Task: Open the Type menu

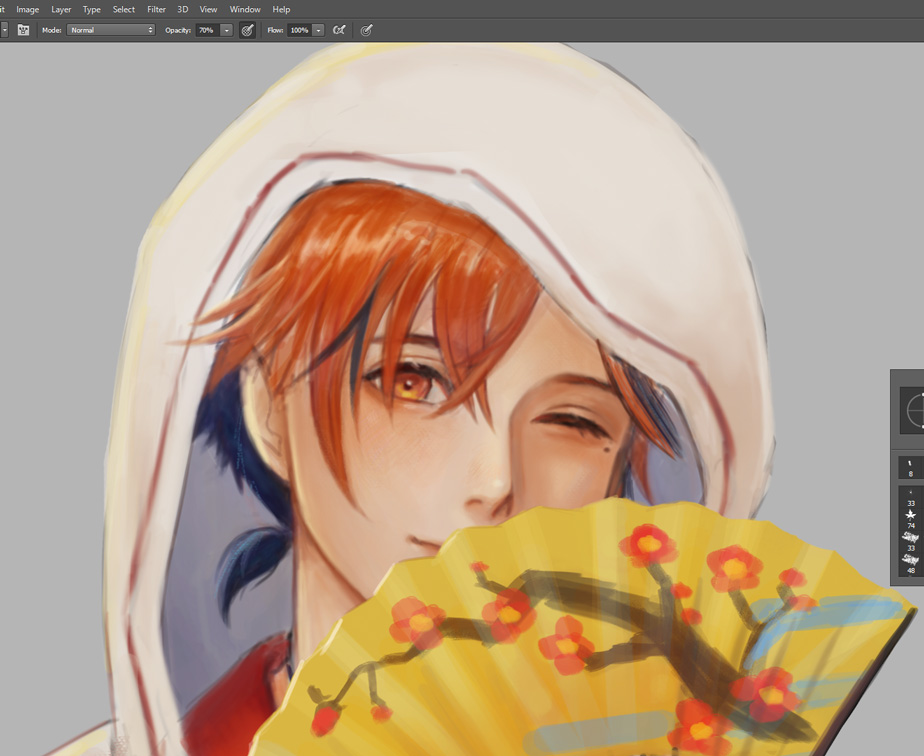Action: [x=91, y=9]
